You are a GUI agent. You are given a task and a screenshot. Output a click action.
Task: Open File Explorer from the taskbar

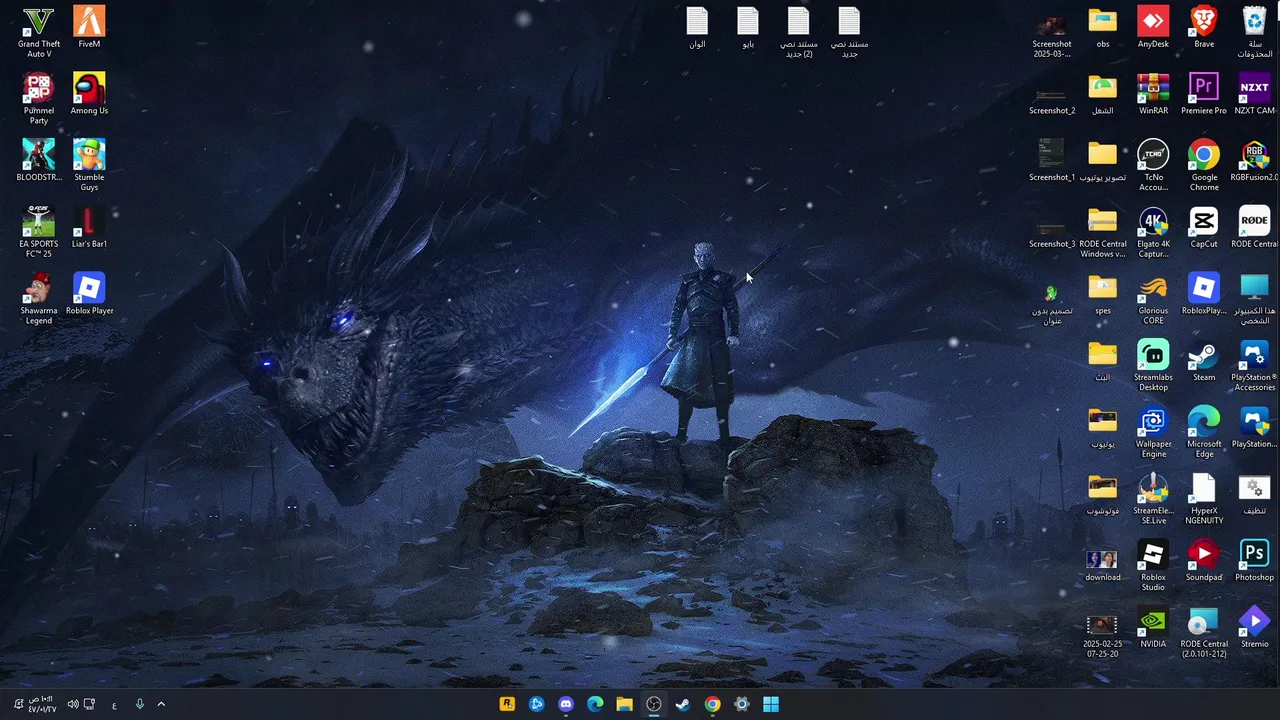pos(624,704)
